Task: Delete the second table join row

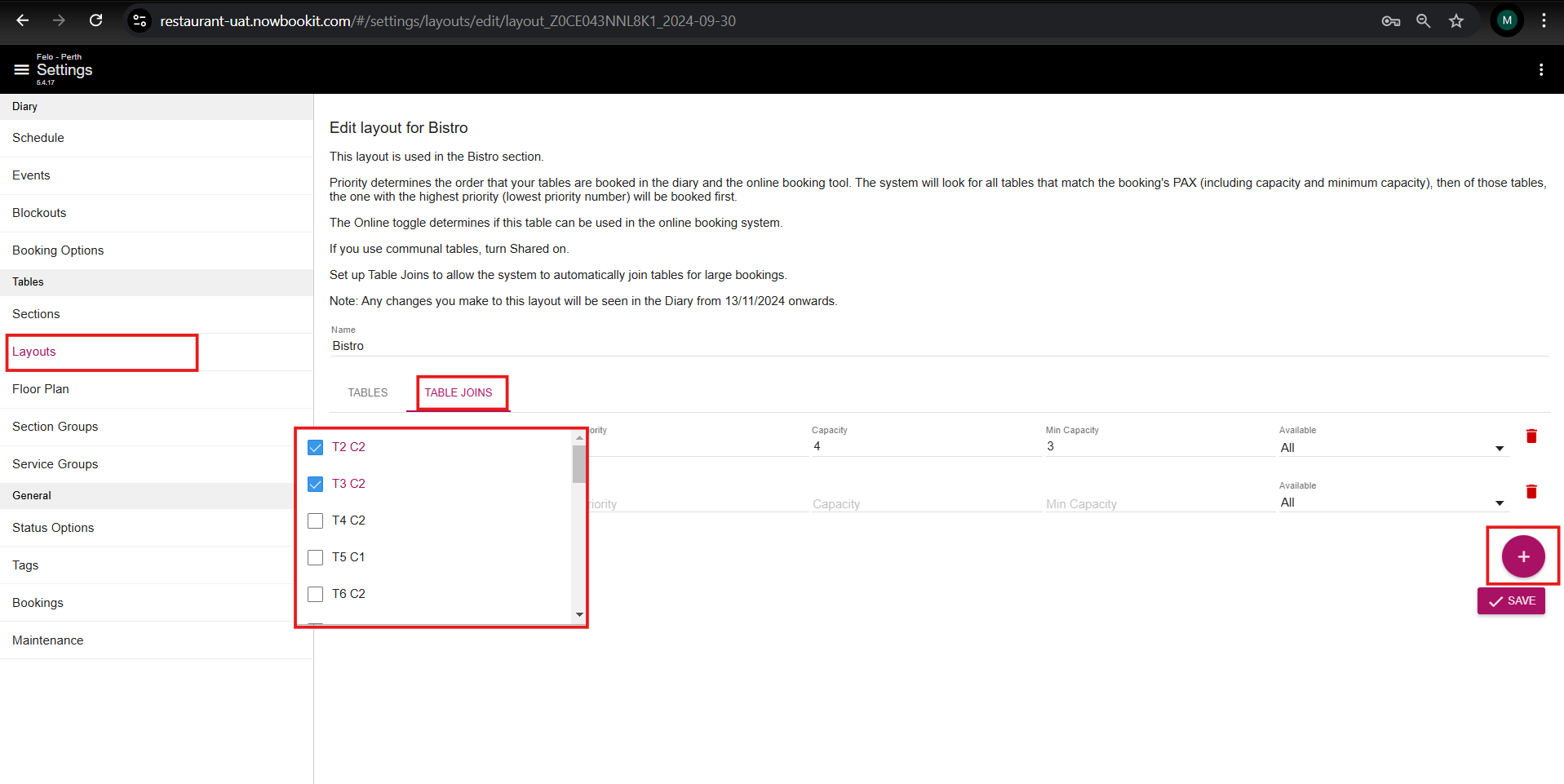Action: point(1531,491)
